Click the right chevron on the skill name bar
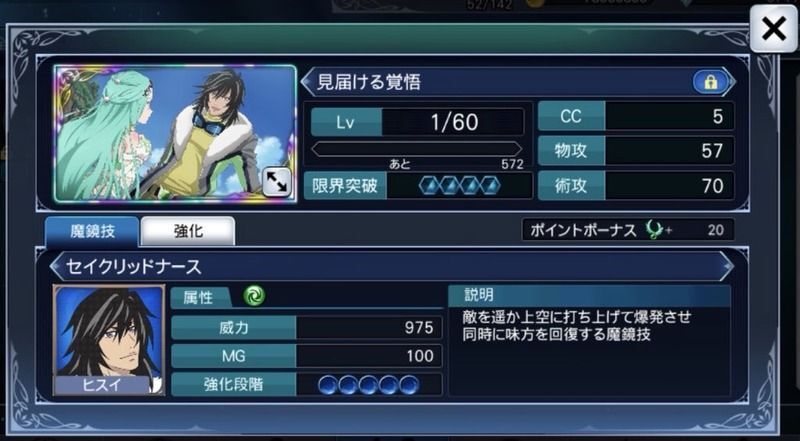Viewport: 800px width, 441px height. (x=727, y=266)
